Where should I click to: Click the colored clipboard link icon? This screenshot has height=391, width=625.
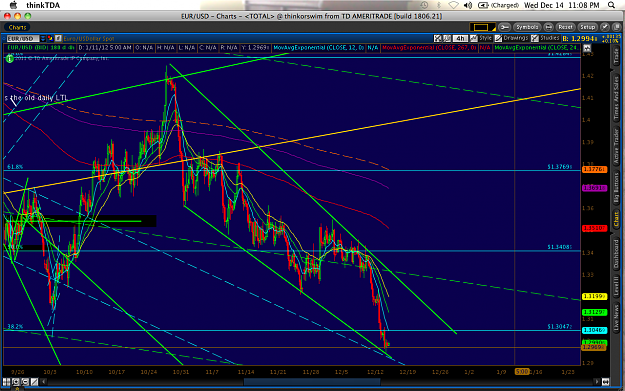(50, 39)
